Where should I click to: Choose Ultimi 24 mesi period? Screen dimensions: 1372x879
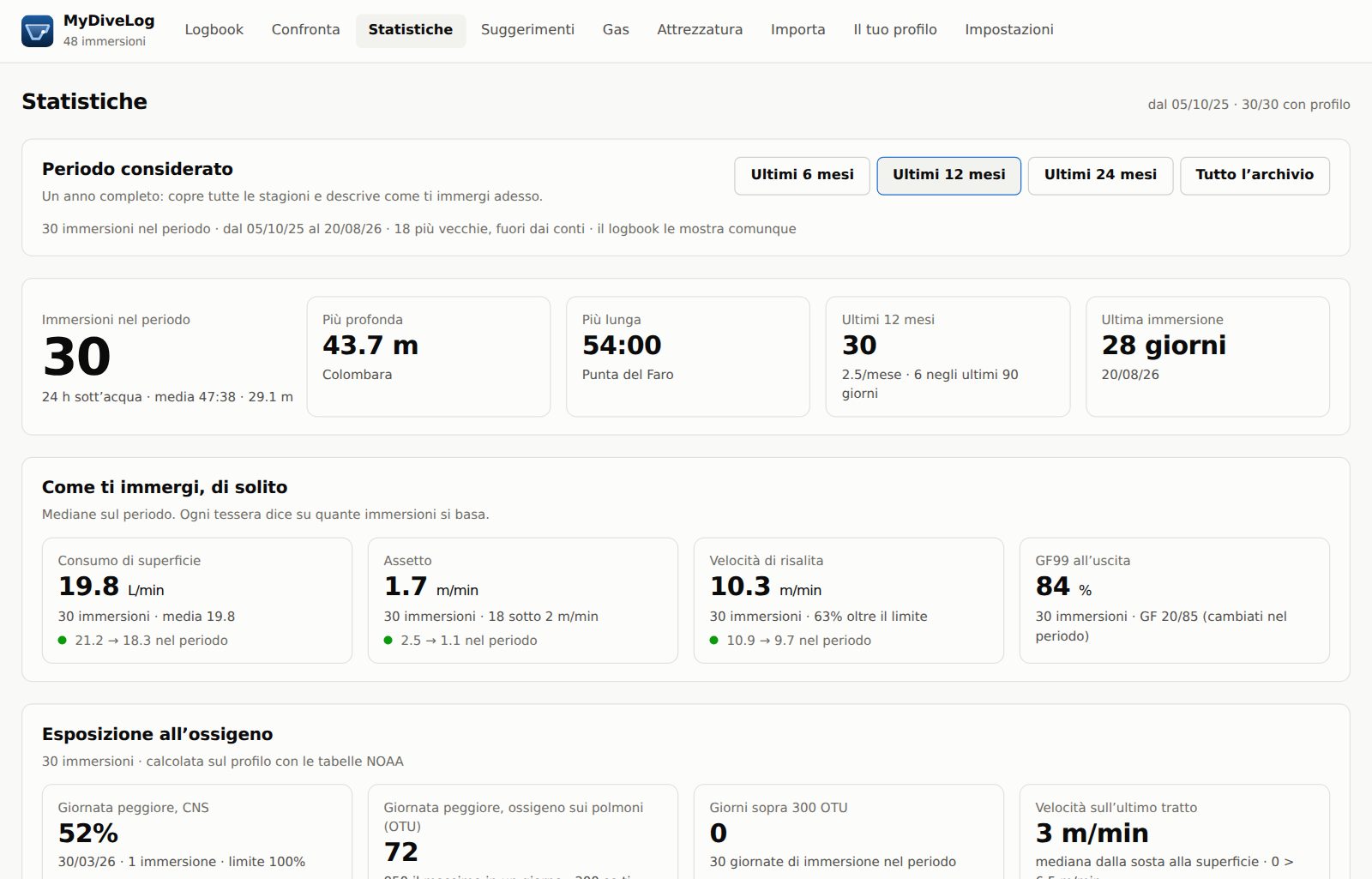click(x=1100, y=175)
